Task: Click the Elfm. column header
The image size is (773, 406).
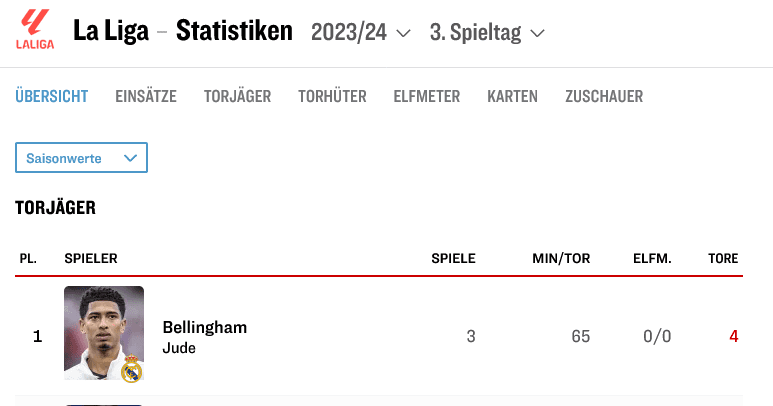Action: pyautogui.click(x=652, y=258)
